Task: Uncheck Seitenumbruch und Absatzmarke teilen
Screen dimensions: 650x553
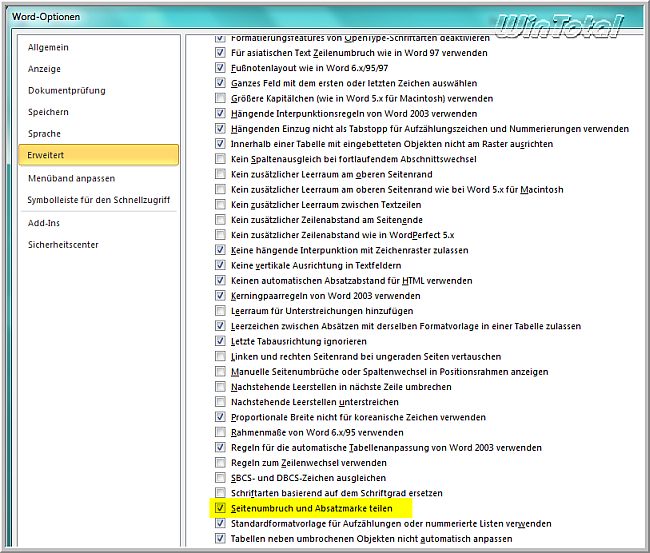Action: coord(220,508)
